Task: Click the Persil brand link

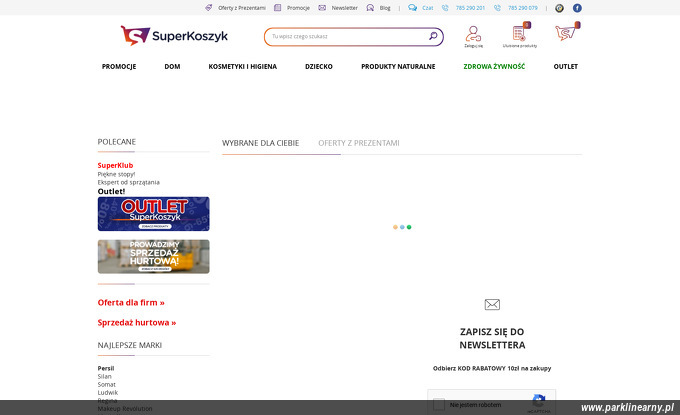Action: [106, 368]
